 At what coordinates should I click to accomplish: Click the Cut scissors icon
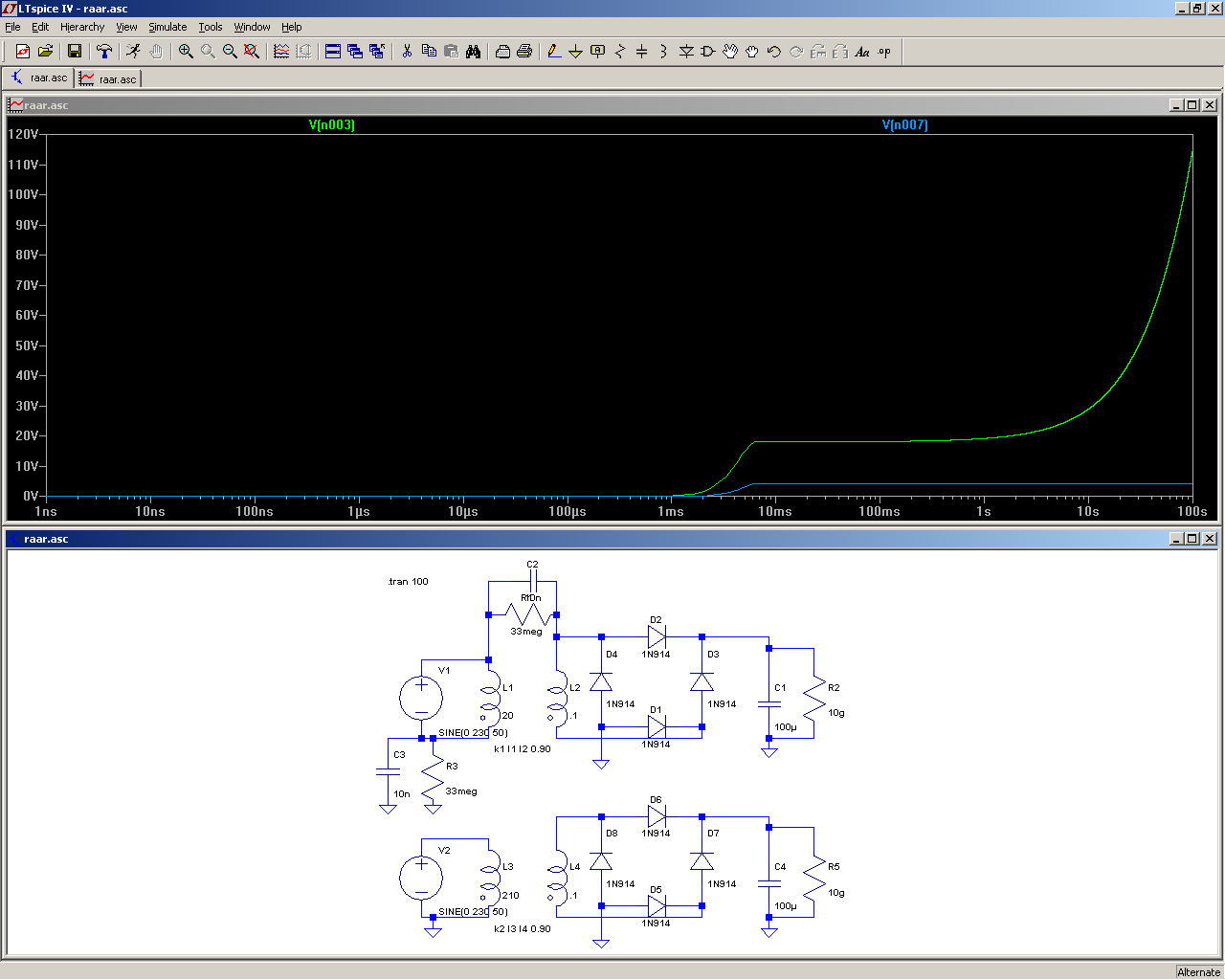click(407, 52)
